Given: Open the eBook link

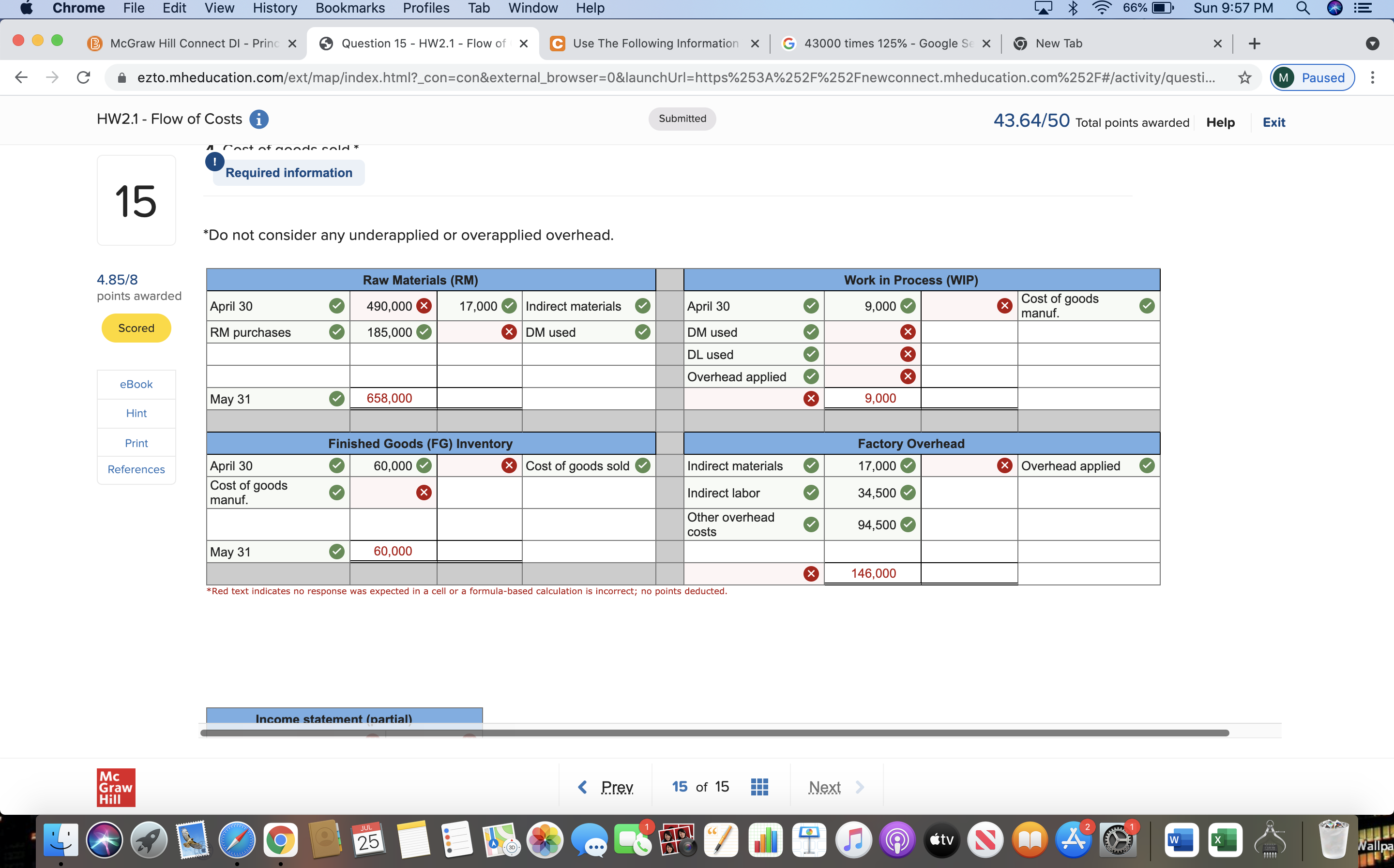Looking at the screenshot, I should click(136, 384).
